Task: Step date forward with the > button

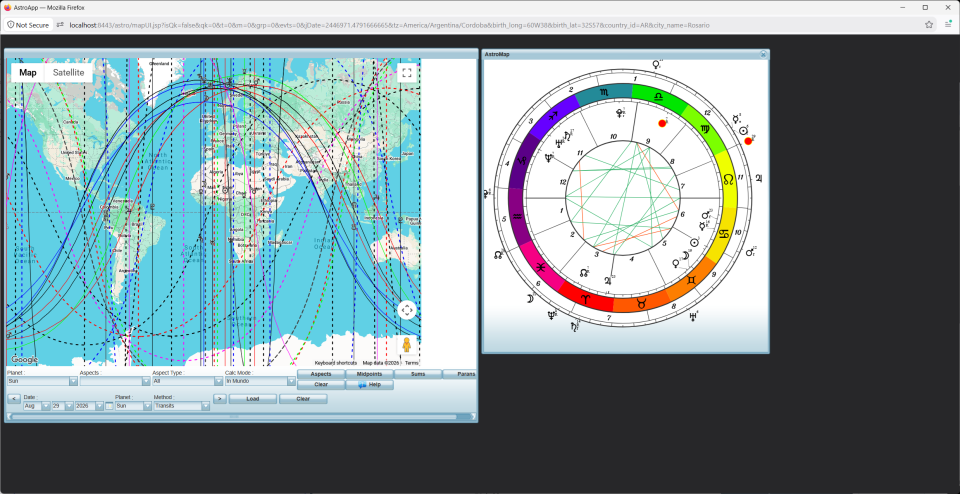Action: tap(220, 399)
